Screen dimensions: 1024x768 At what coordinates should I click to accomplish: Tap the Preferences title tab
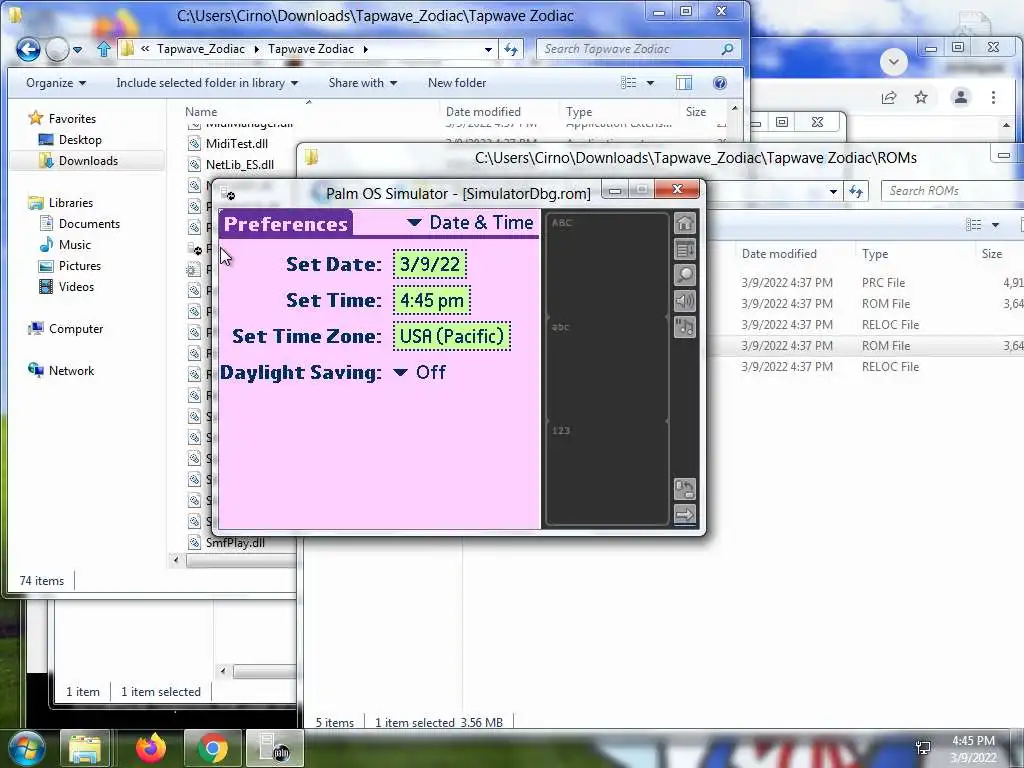tap(285, 223)
